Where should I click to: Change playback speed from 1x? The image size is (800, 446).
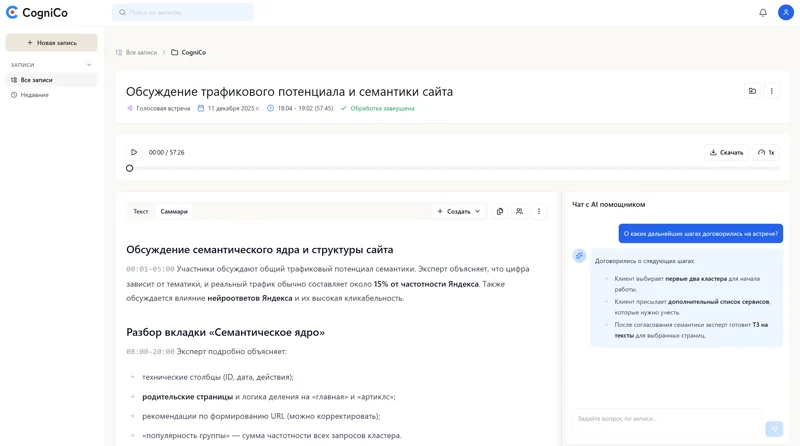click(x=766, y=153)
